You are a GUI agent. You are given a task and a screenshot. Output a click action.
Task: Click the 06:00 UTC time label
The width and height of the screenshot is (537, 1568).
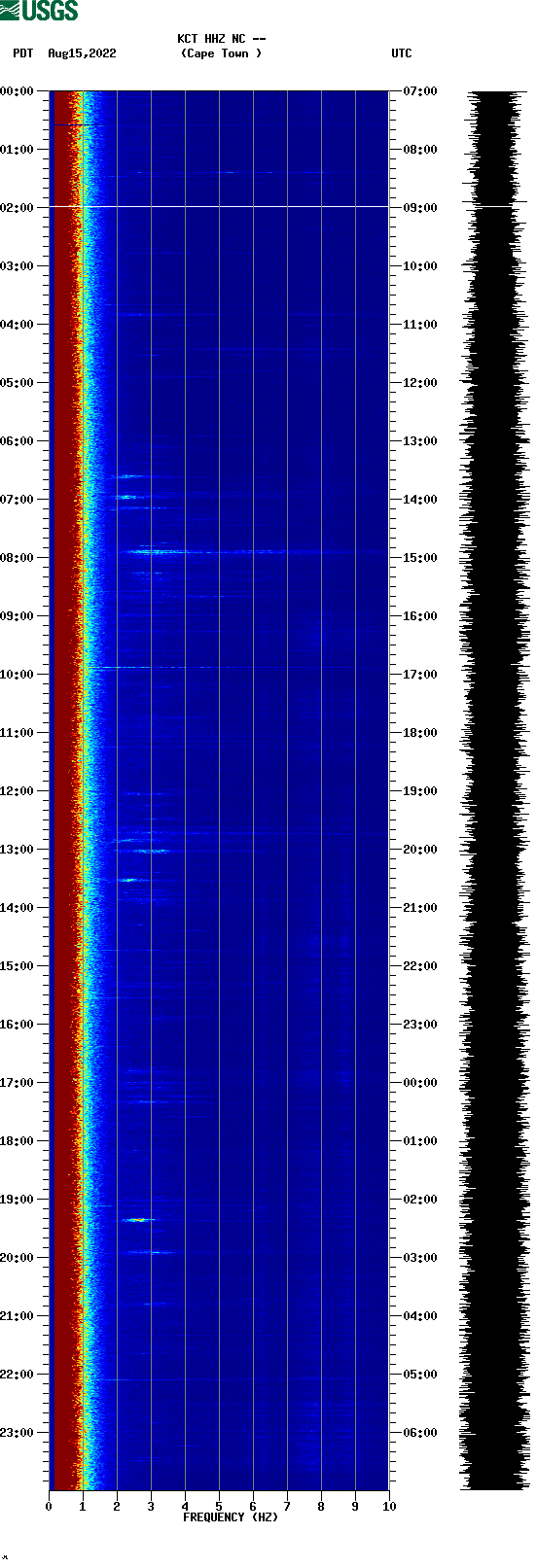(420, 1433)
